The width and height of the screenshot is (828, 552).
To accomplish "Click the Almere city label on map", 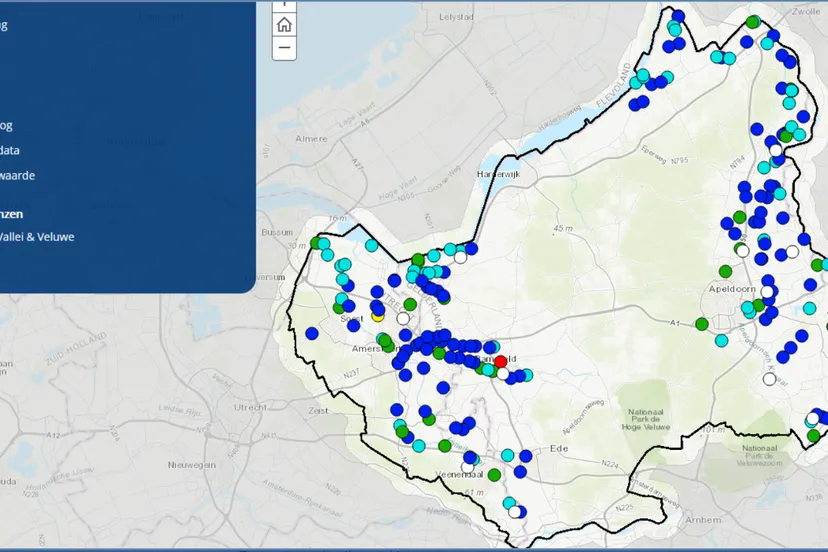I will [x=313, y=139].
